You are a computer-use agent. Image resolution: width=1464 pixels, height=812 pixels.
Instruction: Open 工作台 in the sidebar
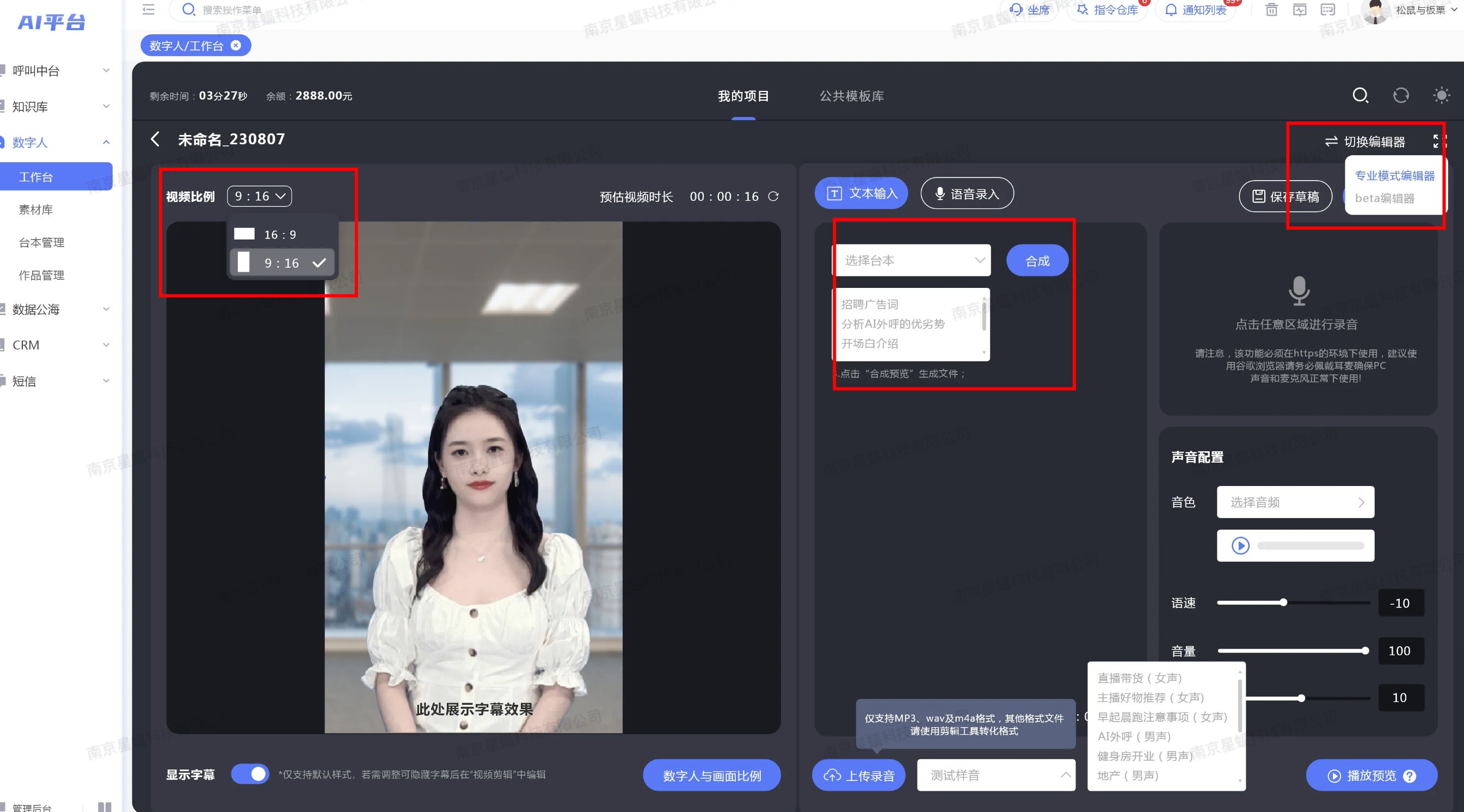click(56, 177)
